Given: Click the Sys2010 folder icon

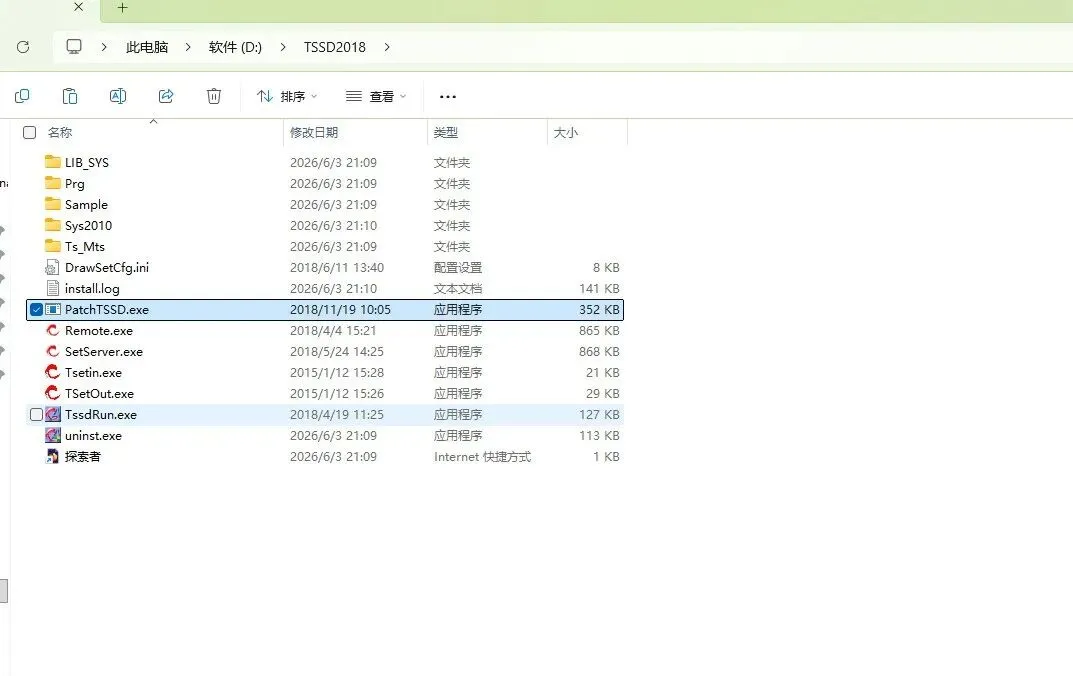Looking at the screenshot, I should coord(53,225).
